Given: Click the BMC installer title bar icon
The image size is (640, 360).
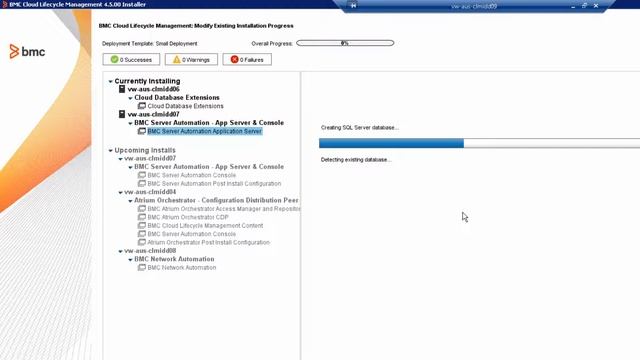Looking at the screenshot, I should [4, 4].
